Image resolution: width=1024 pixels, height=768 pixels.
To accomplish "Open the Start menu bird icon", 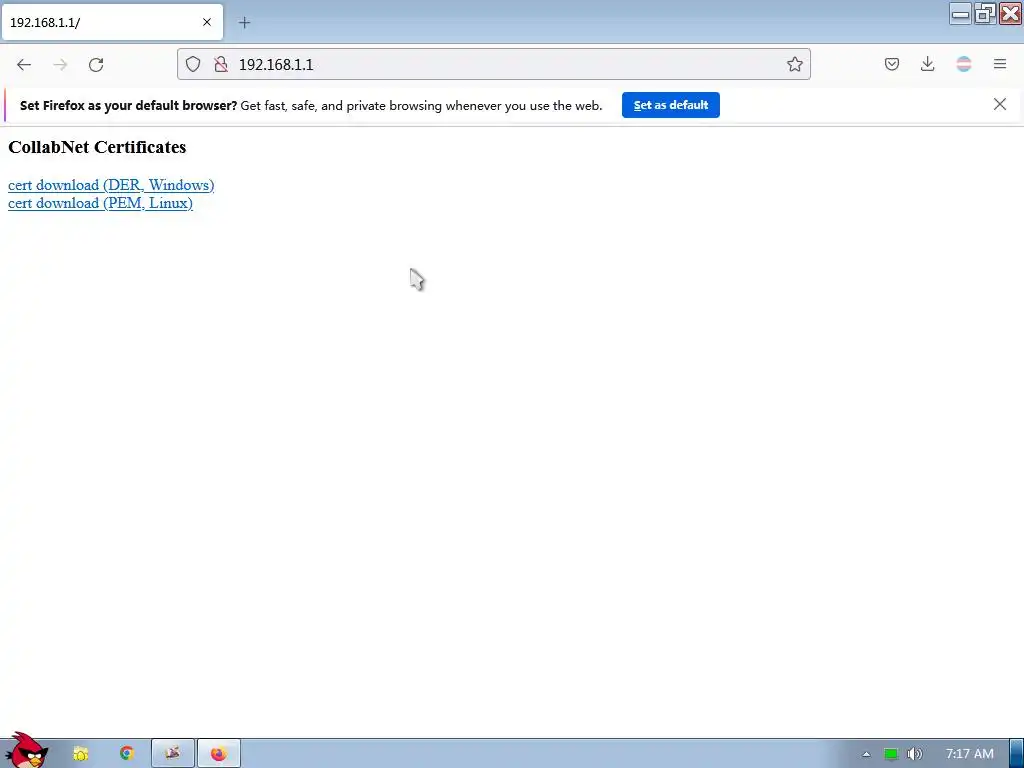I will click(26, 751).
